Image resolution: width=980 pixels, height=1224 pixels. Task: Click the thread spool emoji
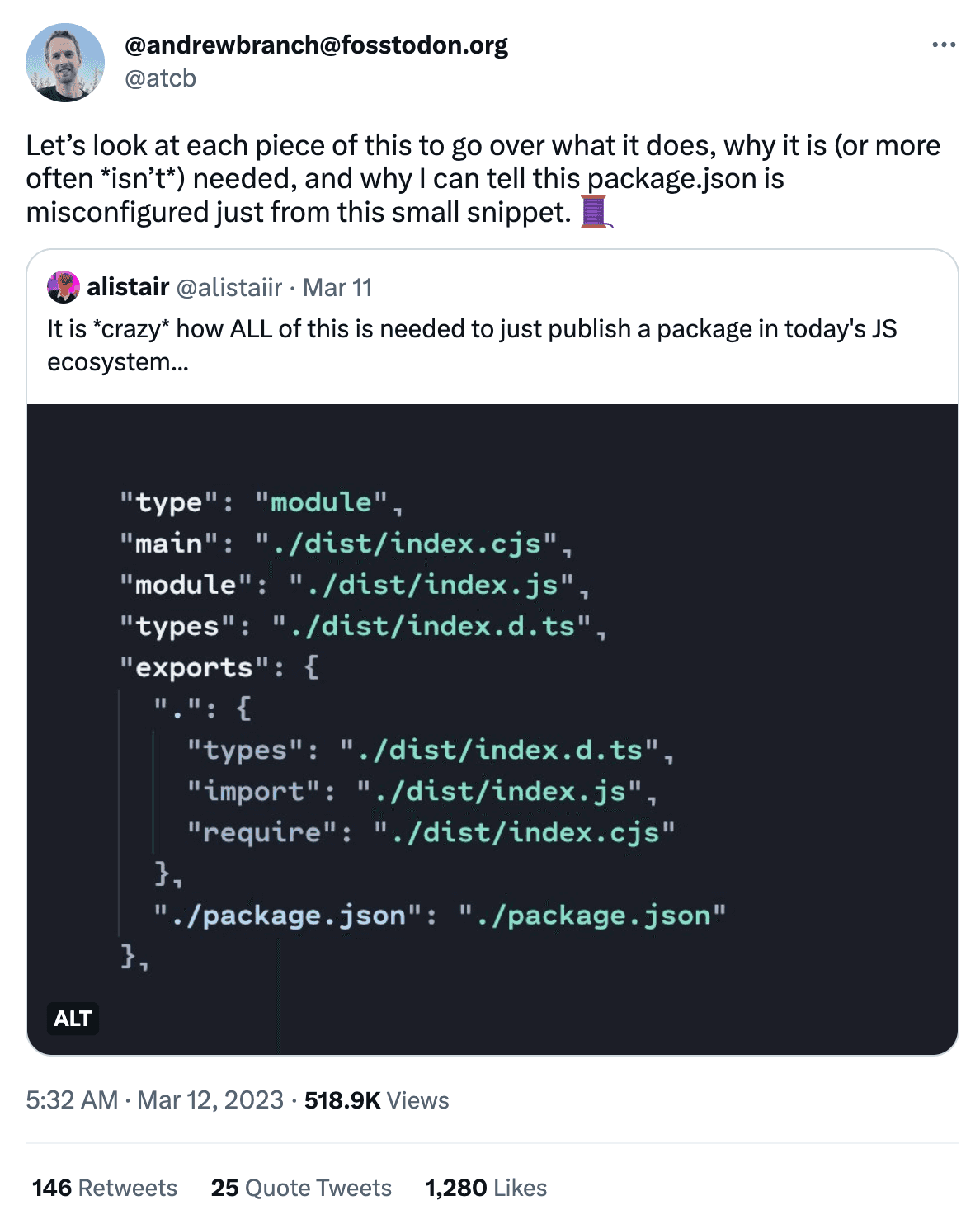(596, 212)
